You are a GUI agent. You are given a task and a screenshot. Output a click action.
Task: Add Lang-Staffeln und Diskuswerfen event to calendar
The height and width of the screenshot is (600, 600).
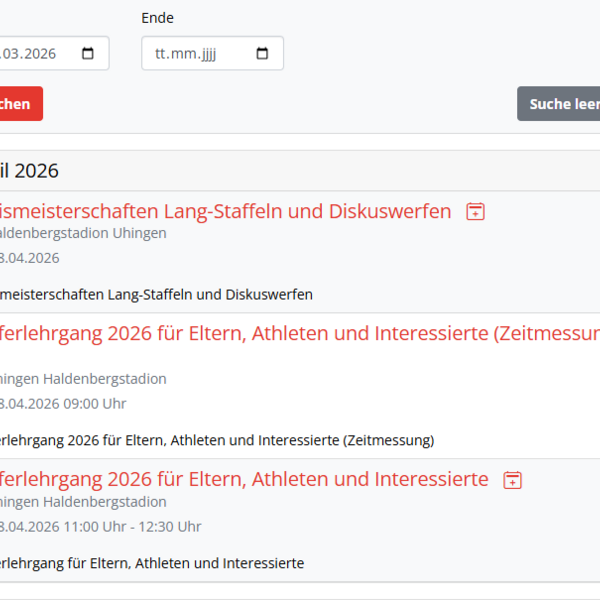point(476,211)
